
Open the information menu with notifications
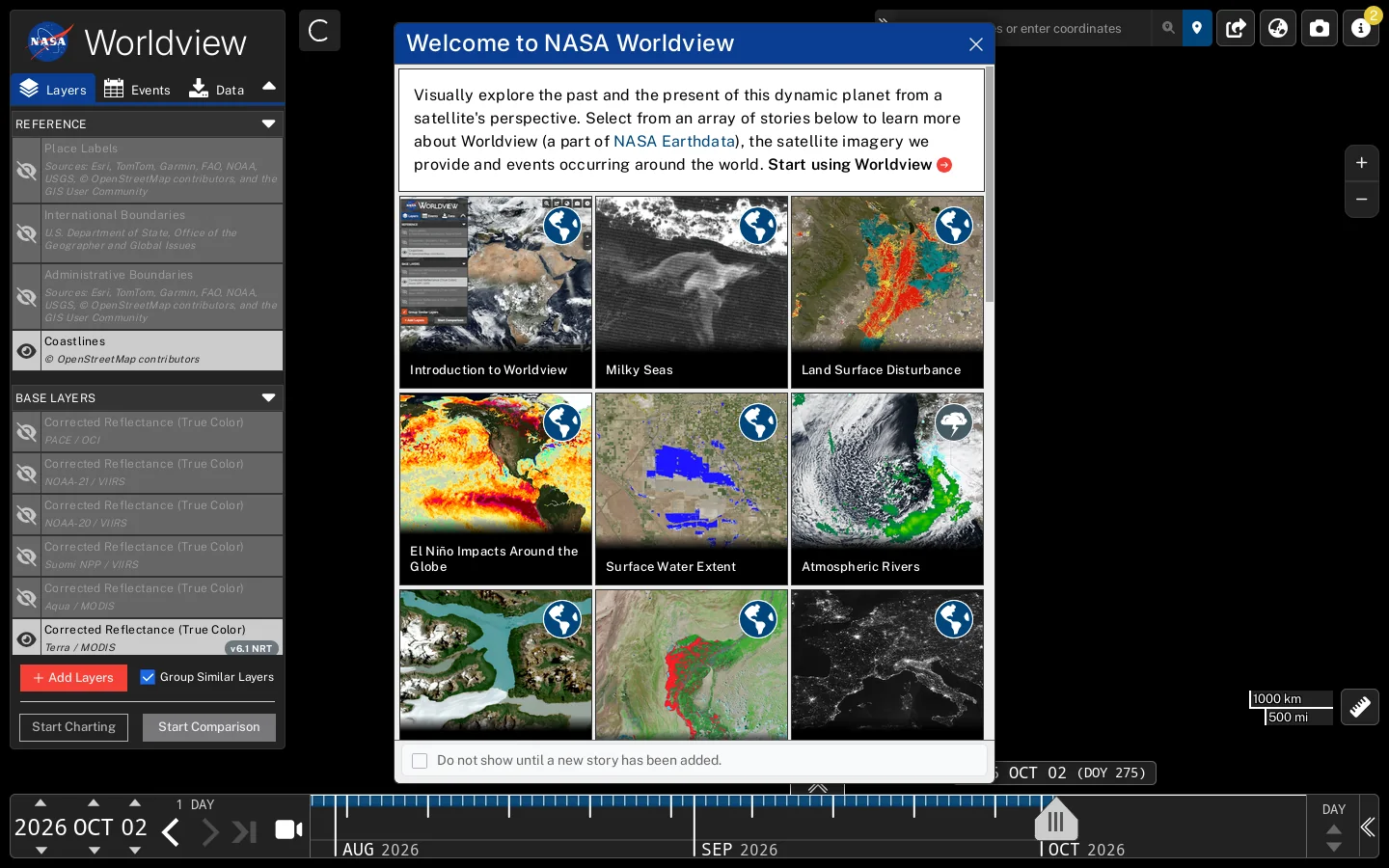click(x=1361, y=28)
